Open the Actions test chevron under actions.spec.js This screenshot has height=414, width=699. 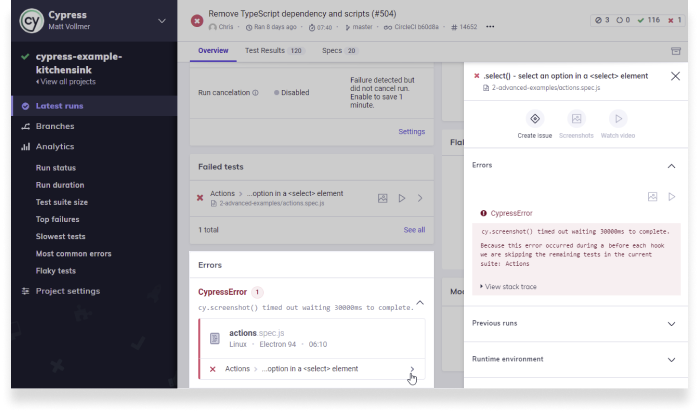tap(412, 369)
